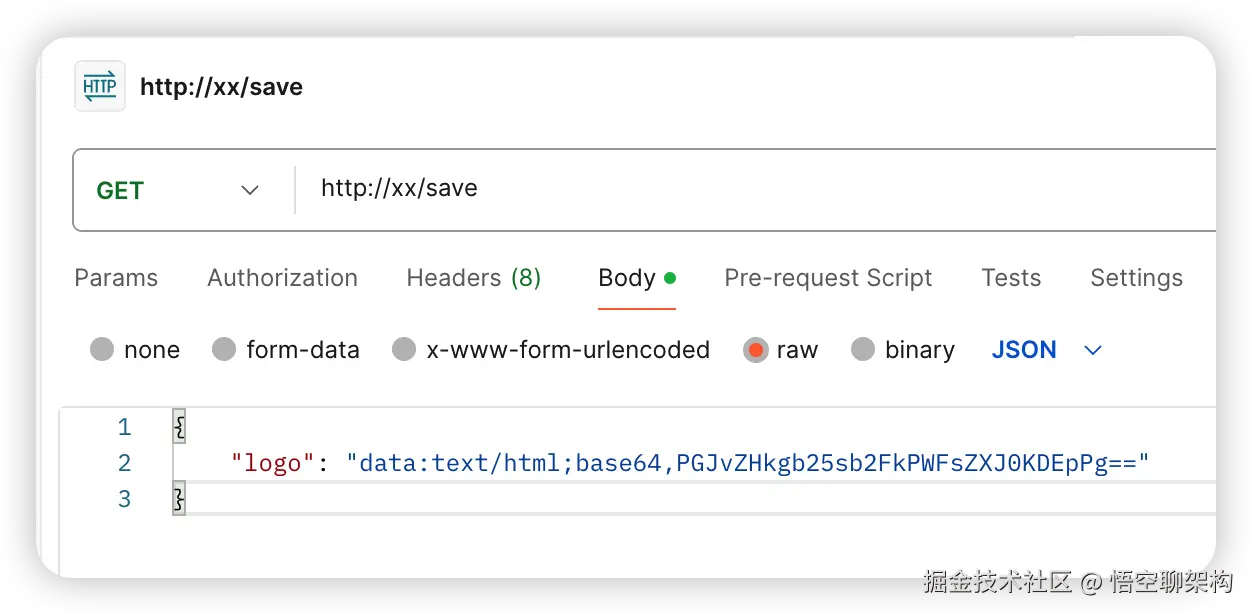
Task: Switch to the Params tab
Action: click(x=116, y=278)
